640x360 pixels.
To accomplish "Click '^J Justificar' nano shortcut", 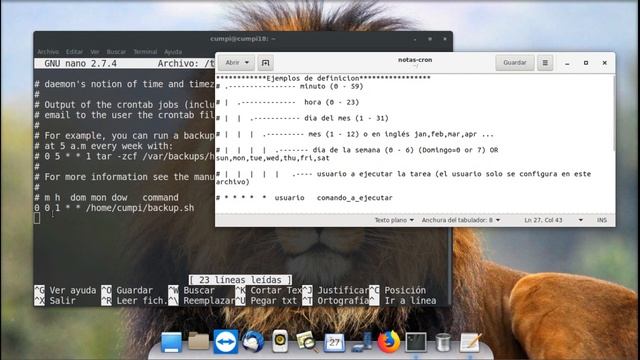I will point(335,290).
